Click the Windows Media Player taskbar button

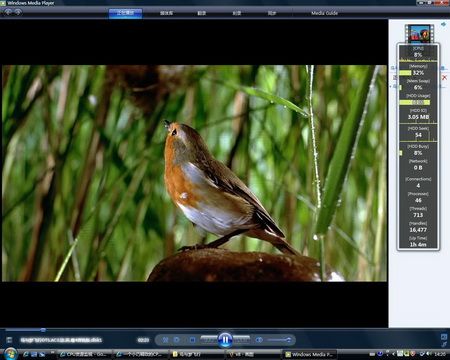click(x=310, y=354)
